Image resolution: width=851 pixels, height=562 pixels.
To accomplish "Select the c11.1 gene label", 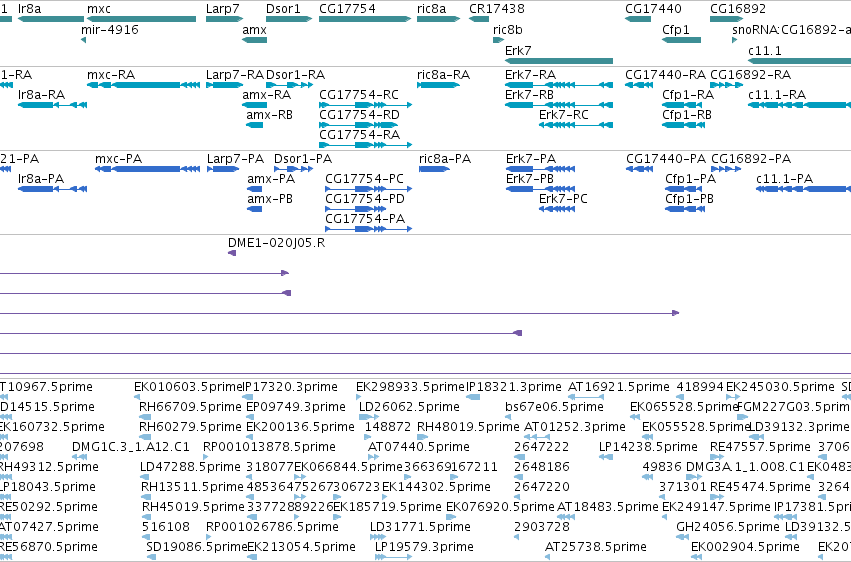I will coord(765,50).
